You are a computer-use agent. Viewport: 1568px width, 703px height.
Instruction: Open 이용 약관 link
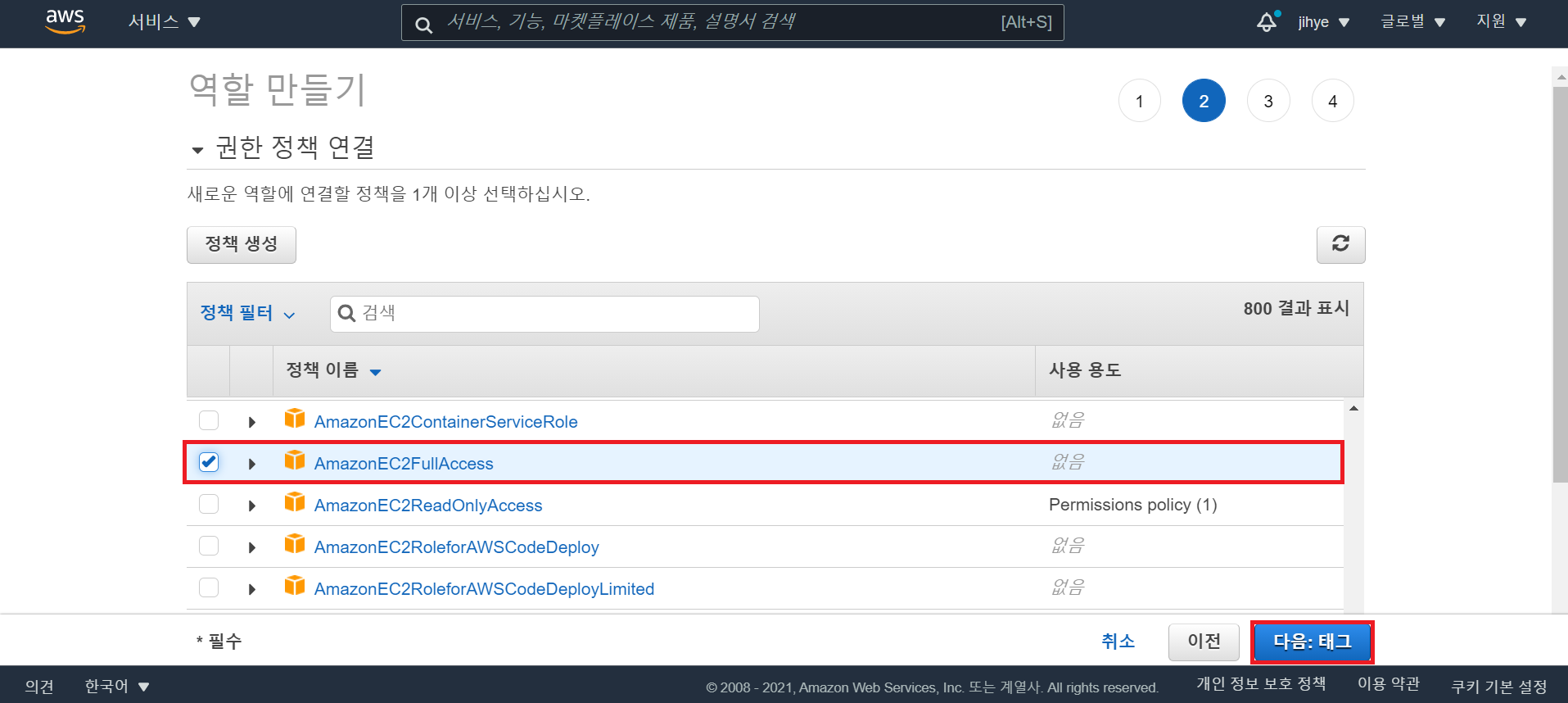(1389, 683)
